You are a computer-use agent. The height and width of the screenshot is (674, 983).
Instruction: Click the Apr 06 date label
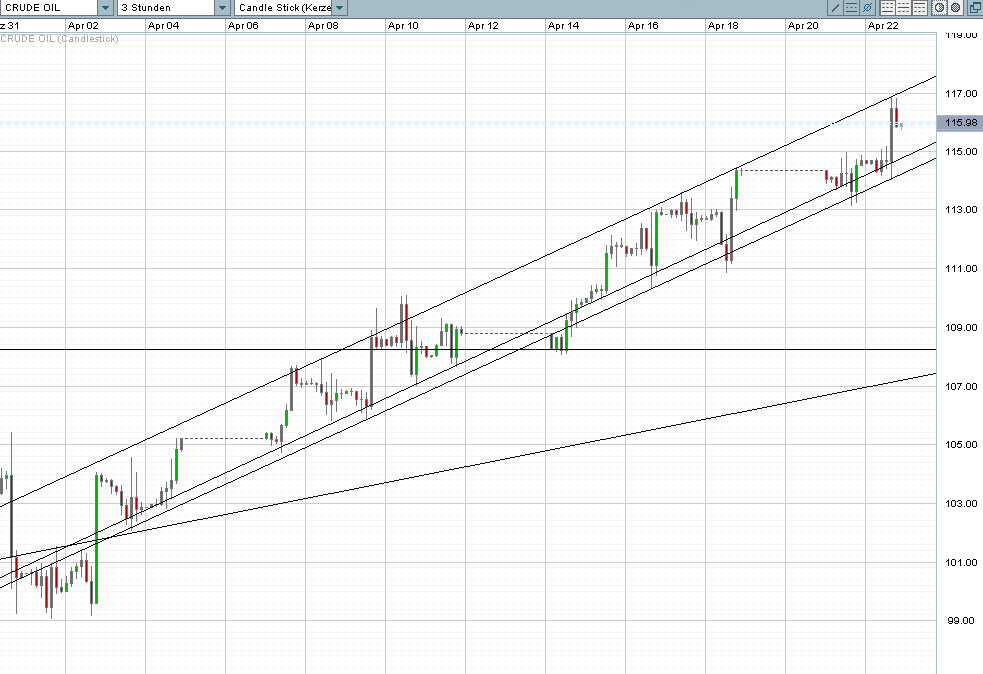click(243, 26)
